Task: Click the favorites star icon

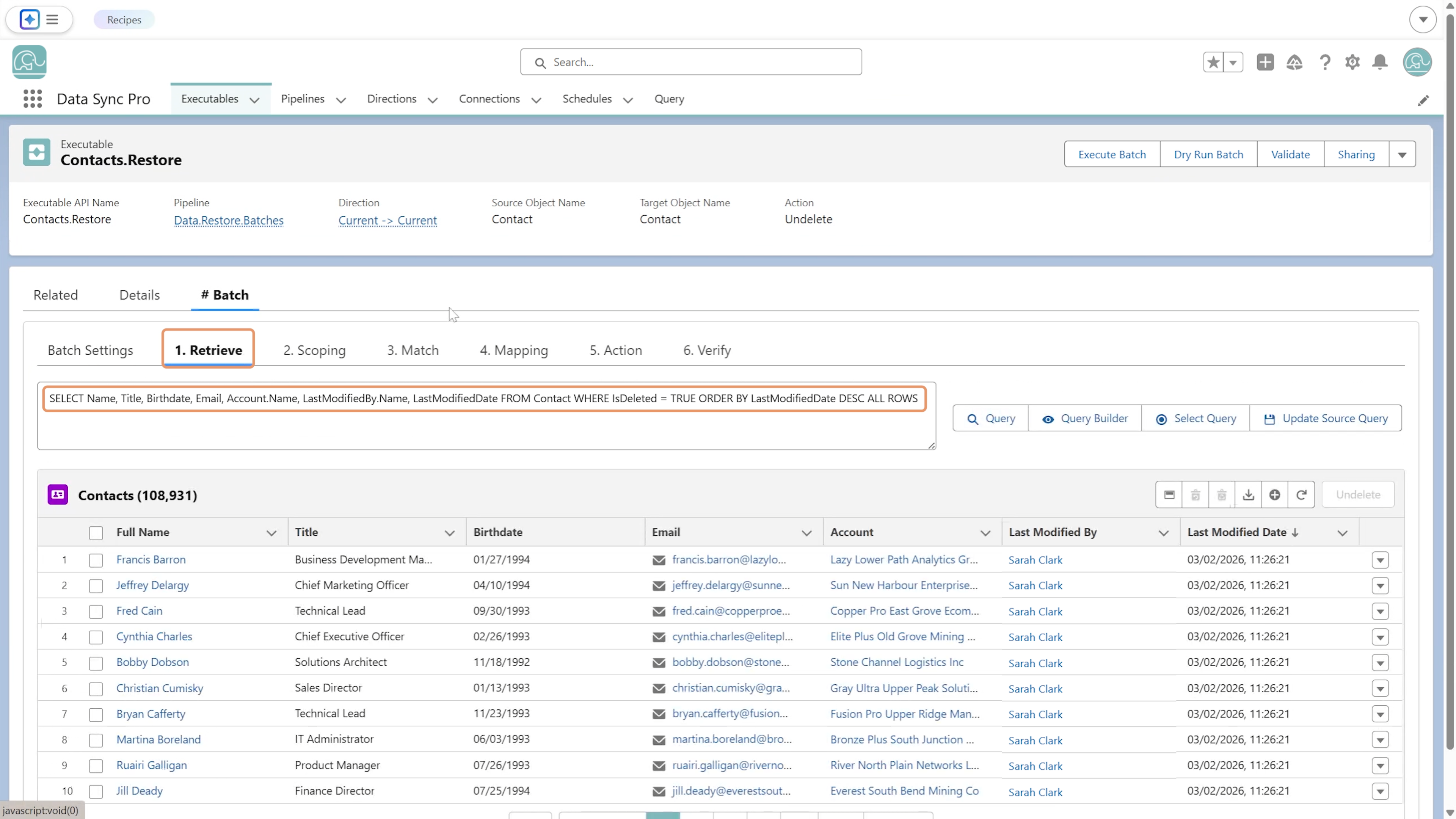Action: tap(1213, 62)
